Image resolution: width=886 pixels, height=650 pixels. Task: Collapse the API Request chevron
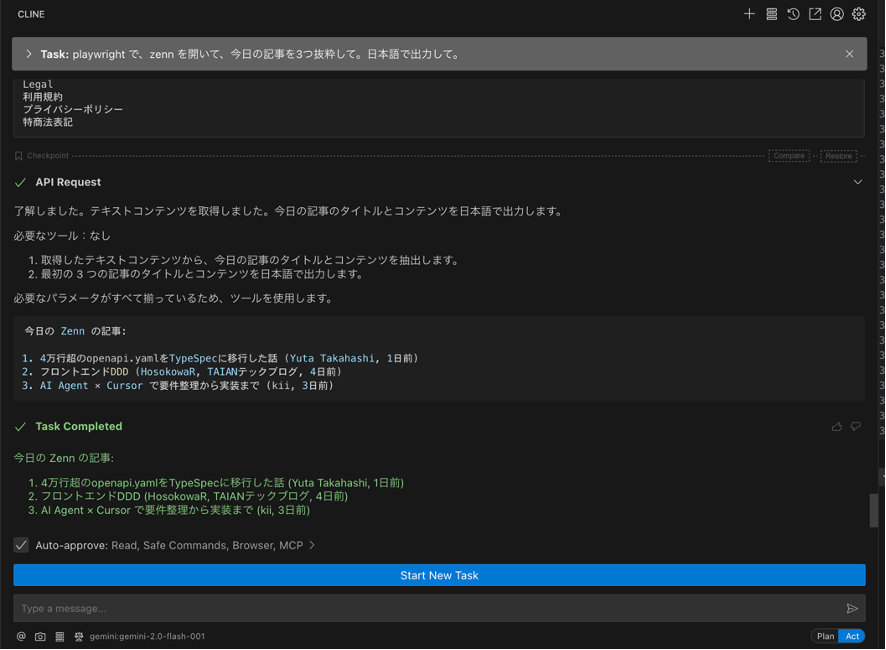(x=858, y=182)
